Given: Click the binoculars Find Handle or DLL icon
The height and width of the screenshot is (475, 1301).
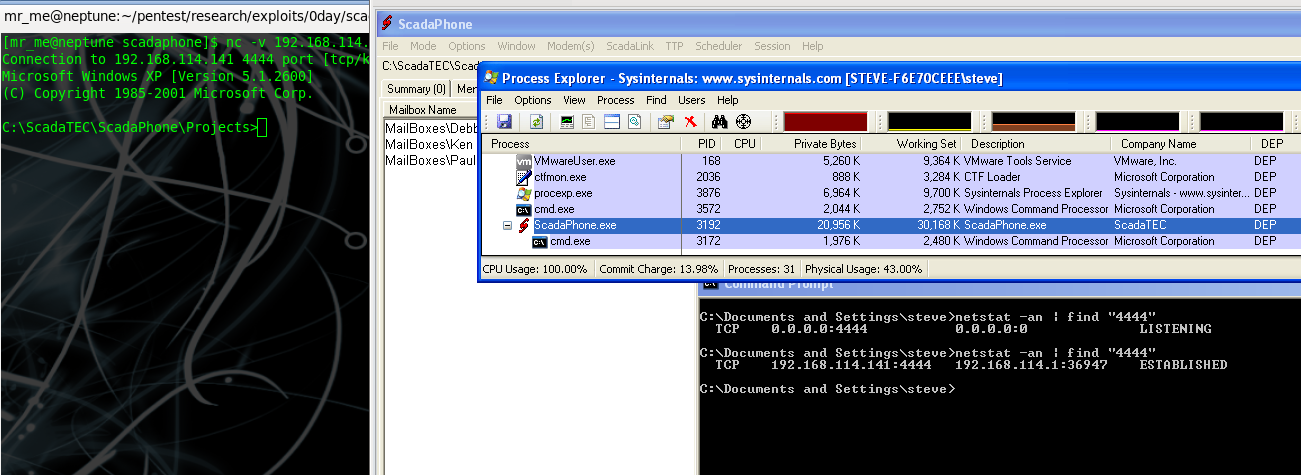Looking at the screenshot, I should 718,122.
